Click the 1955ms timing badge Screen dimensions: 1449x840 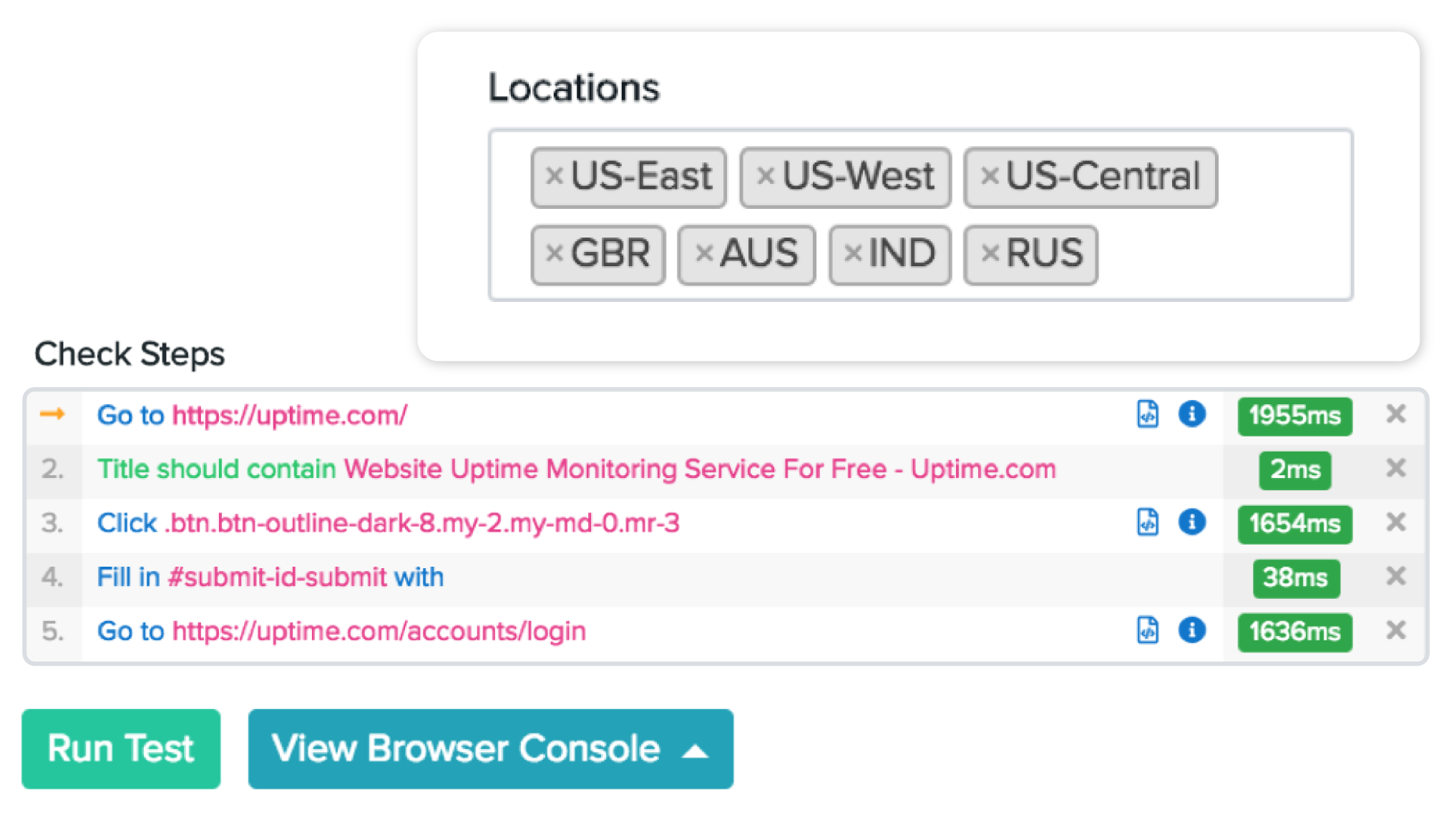click(x=1294, y=416)
